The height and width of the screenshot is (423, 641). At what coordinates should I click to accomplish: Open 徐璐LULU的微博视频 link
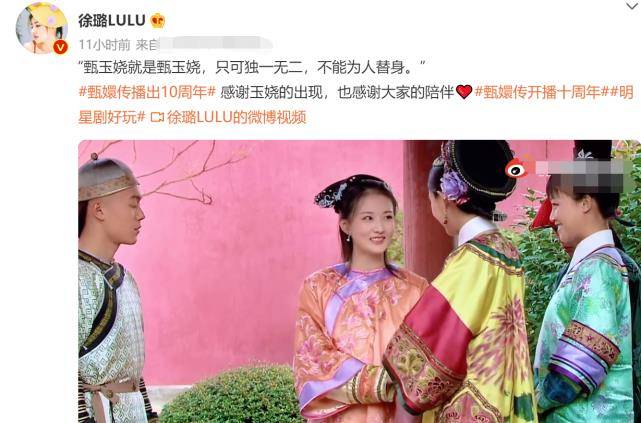click(237, 118)
